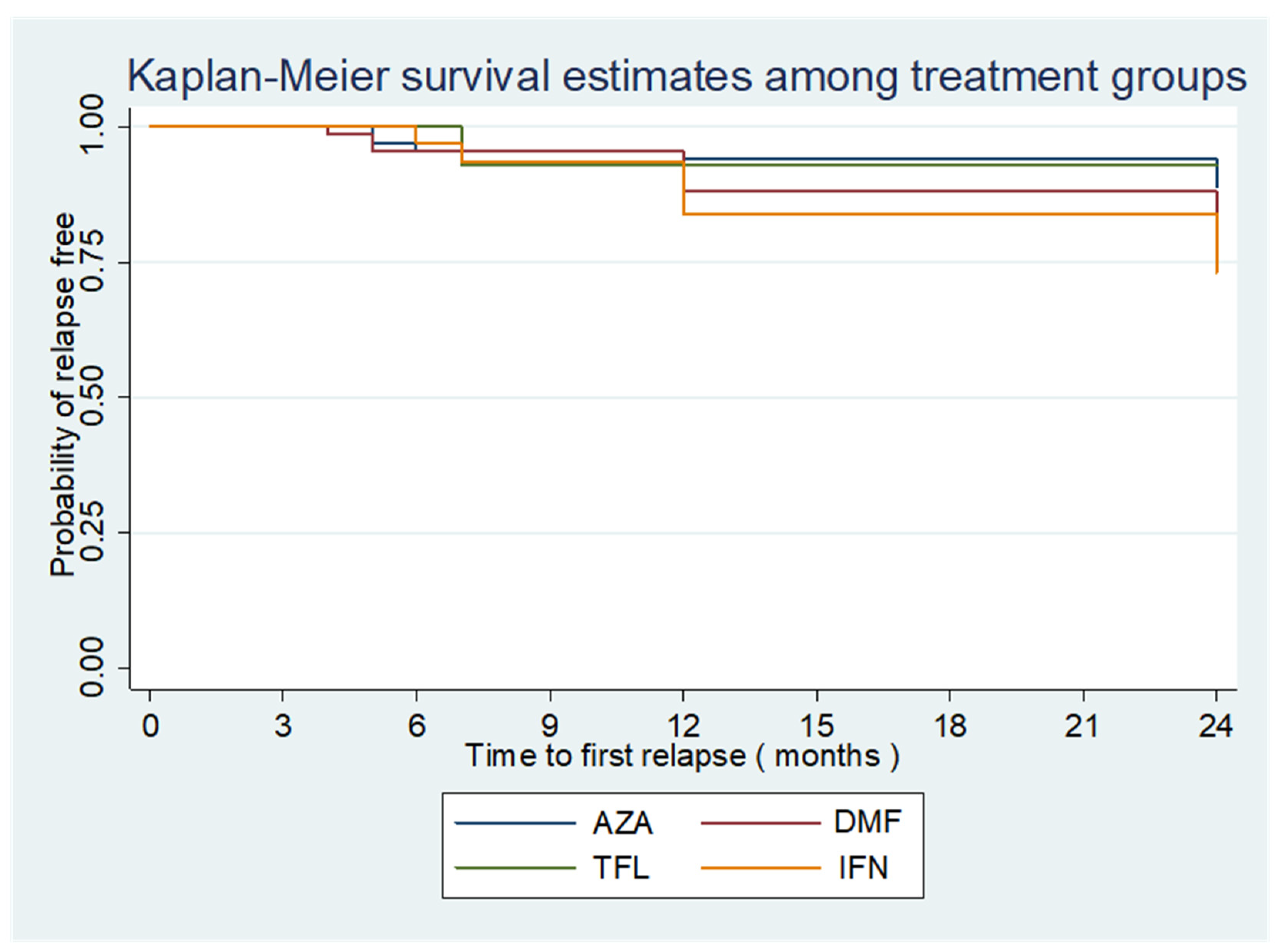Viewport: 1284px width, 952px height.
Task: Select the DMF legend label
Action: [x=867, y=822]
